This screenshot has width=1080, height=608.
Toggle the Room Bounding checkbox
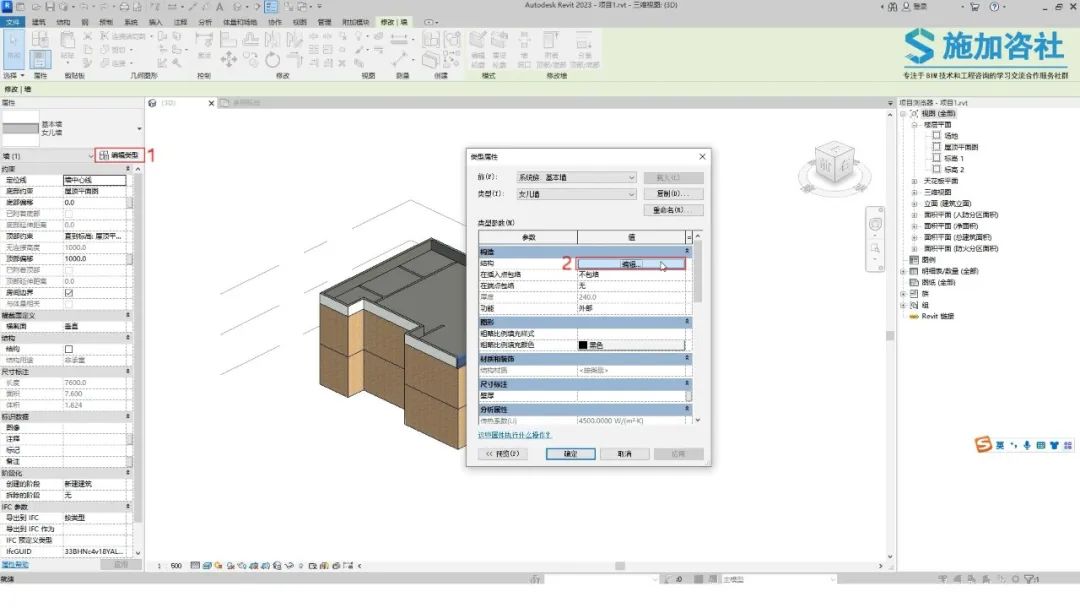68,293
